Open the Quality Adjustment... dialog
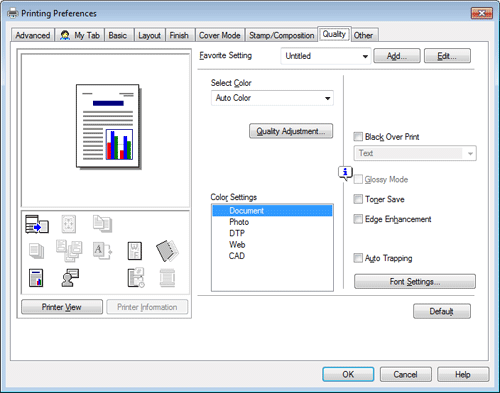The image size is (500, 393). (x=291, y=131)
